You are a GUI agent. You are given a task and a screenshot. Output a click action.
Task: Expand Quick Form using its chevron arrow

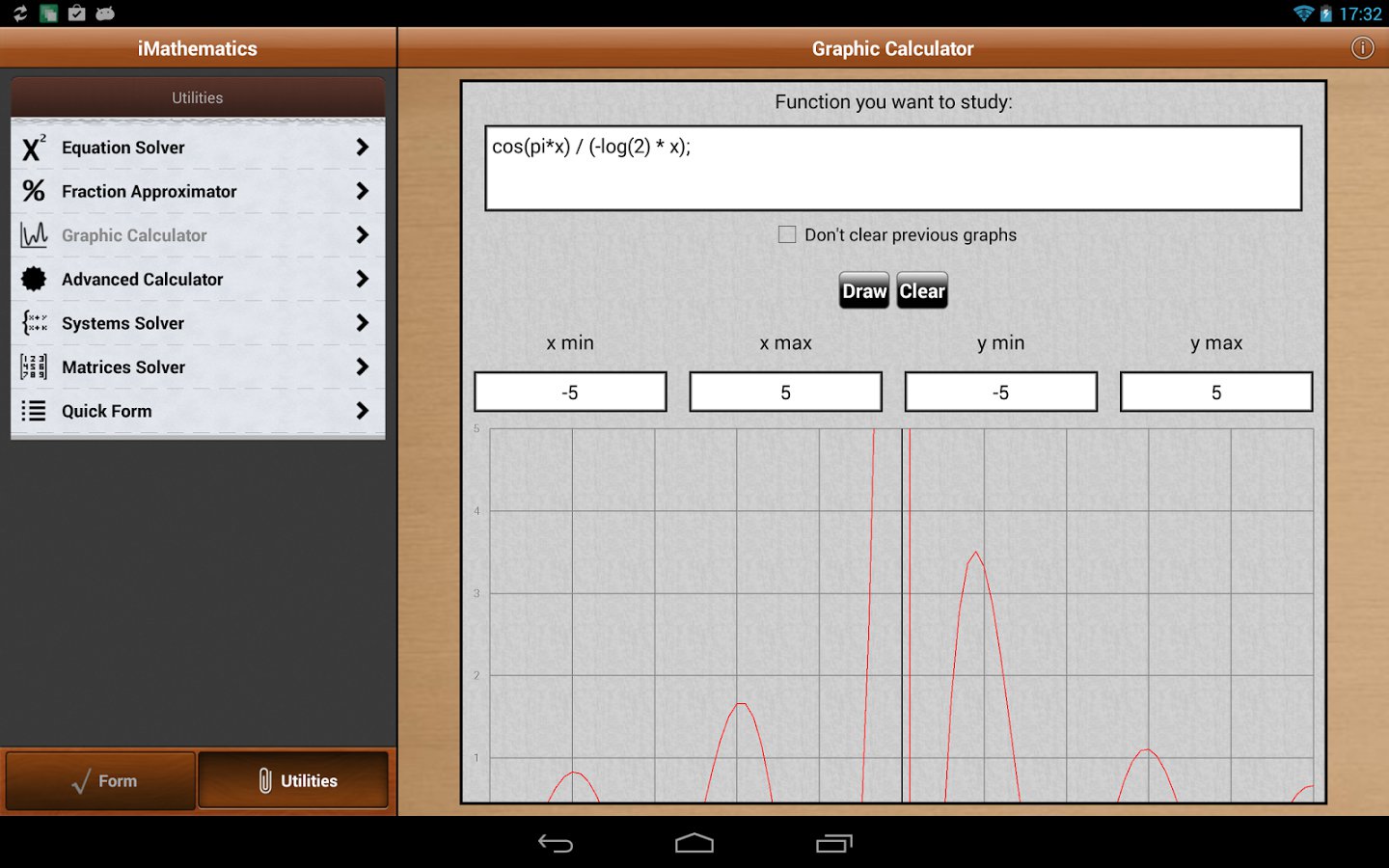click(x=362, y=411)
